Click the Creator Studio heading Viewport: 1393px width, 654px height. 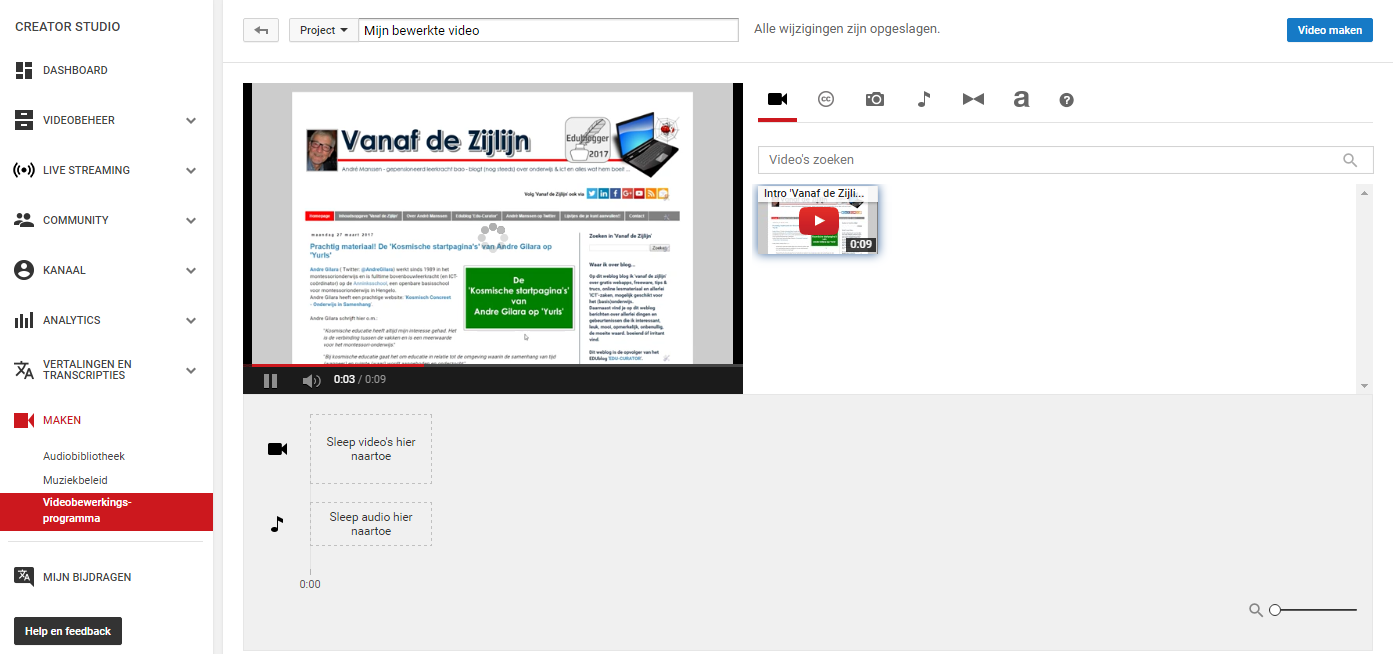point(68,27)
